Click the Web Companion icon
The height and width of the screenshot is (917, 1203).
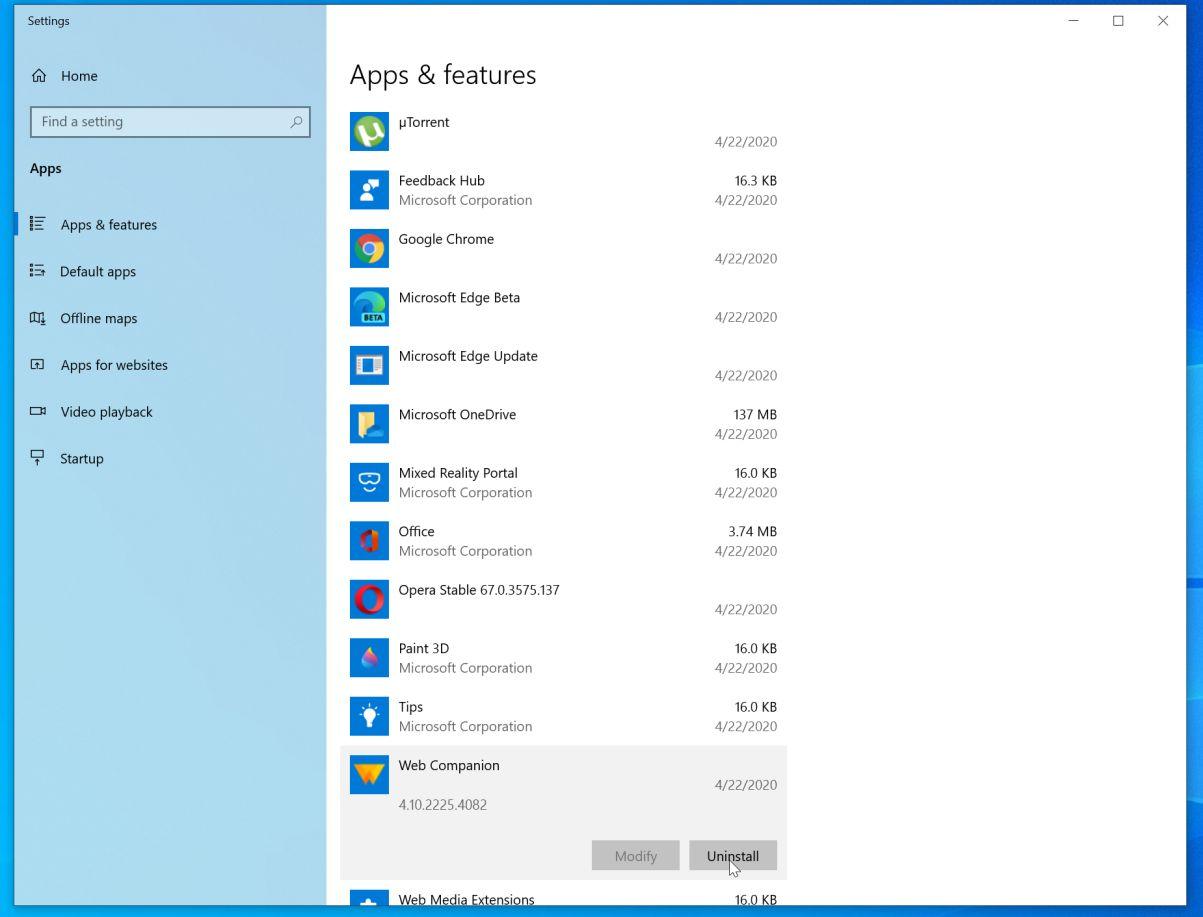coord(369,775)
